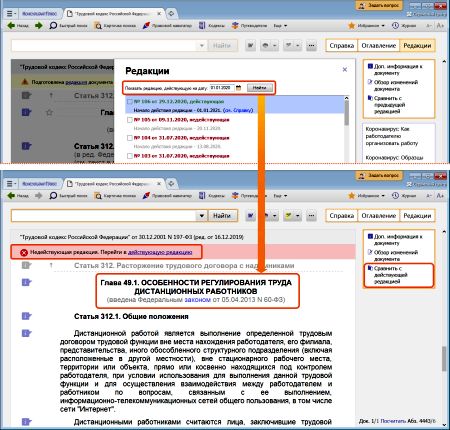Viewport: 450px width, 430px height.
Task: Open Кодексы in the bottom window toolbar
Action: coord(212,196)
